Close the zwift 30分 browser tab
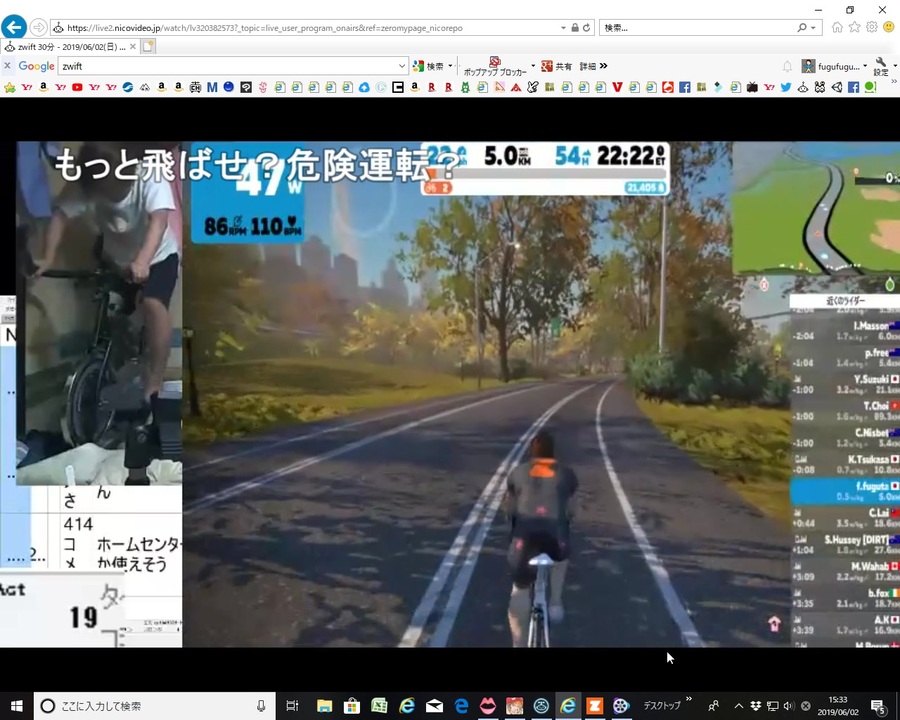 pos(133,47)
